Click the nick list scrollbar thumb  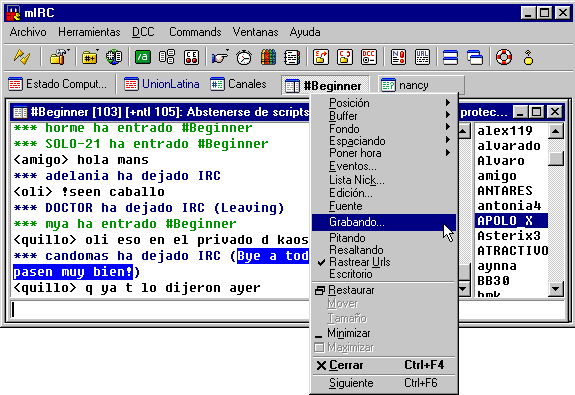coord(556,159)
